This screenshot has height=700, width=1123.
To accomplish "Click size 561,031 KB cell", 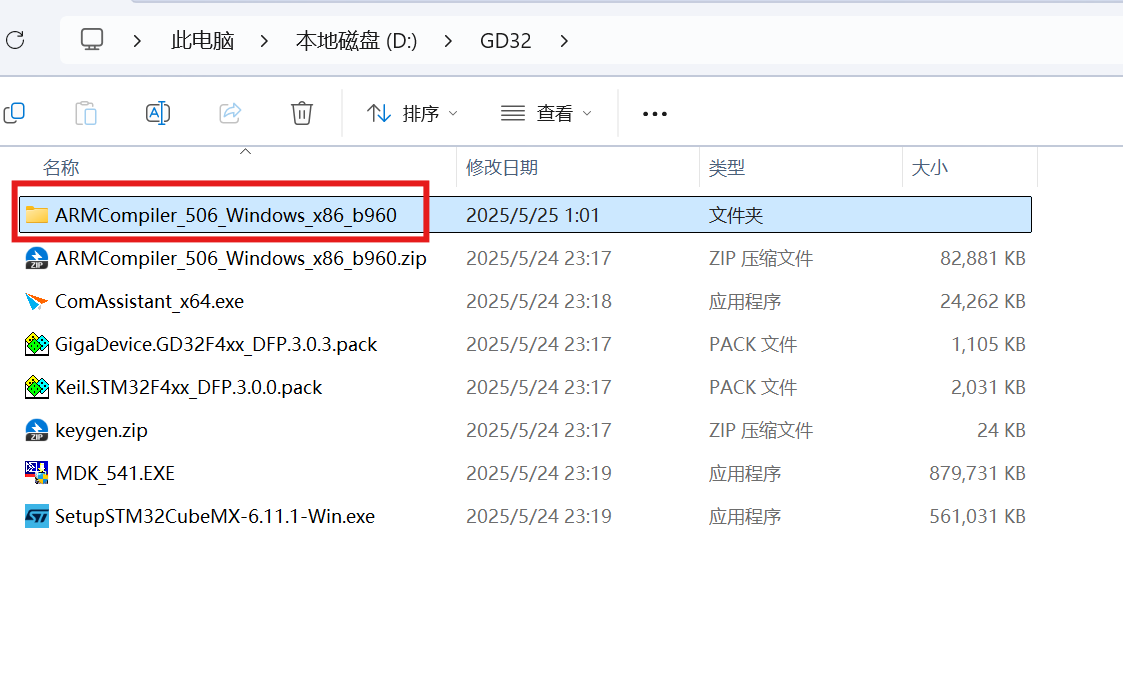I will click(978, 516).
